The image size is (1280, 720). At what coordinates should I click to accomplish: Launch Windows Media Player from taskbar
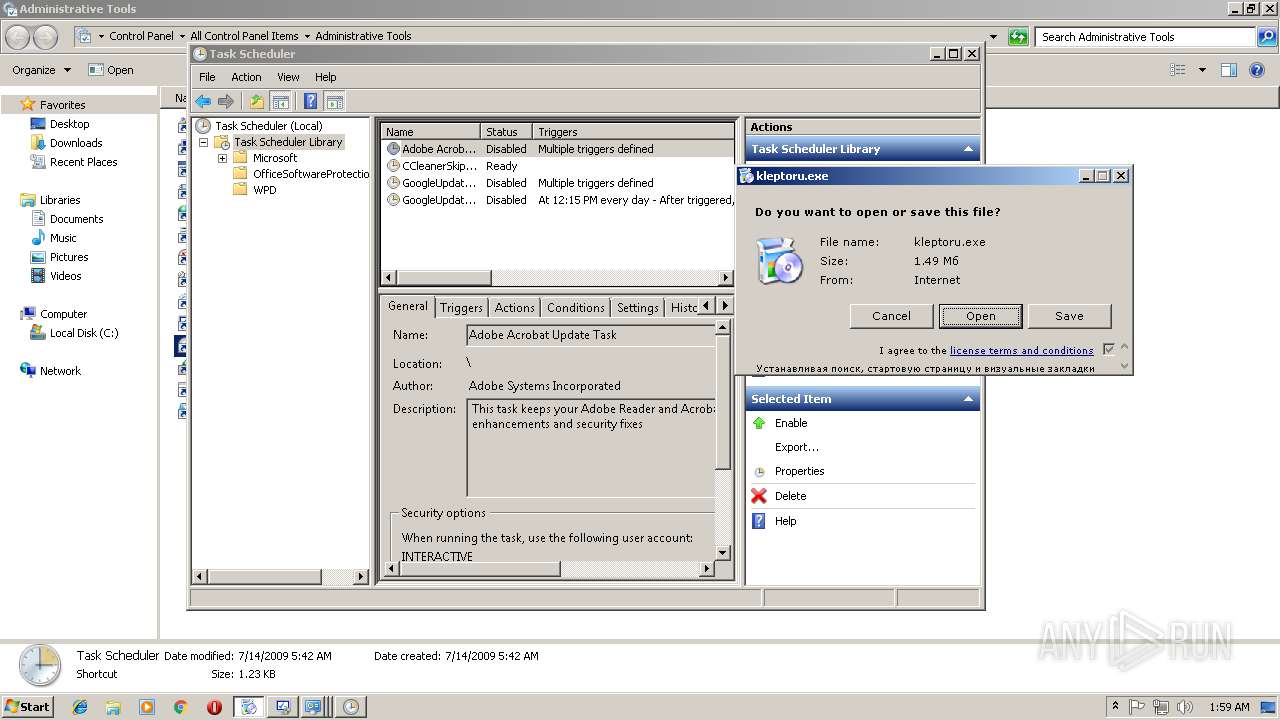tap(147, 707)
